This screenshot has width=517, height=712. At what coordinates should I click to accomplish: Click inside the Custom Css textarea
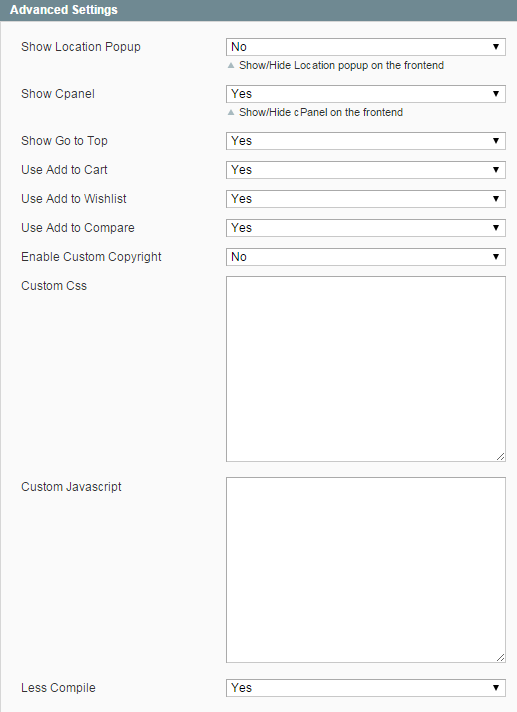366,369
